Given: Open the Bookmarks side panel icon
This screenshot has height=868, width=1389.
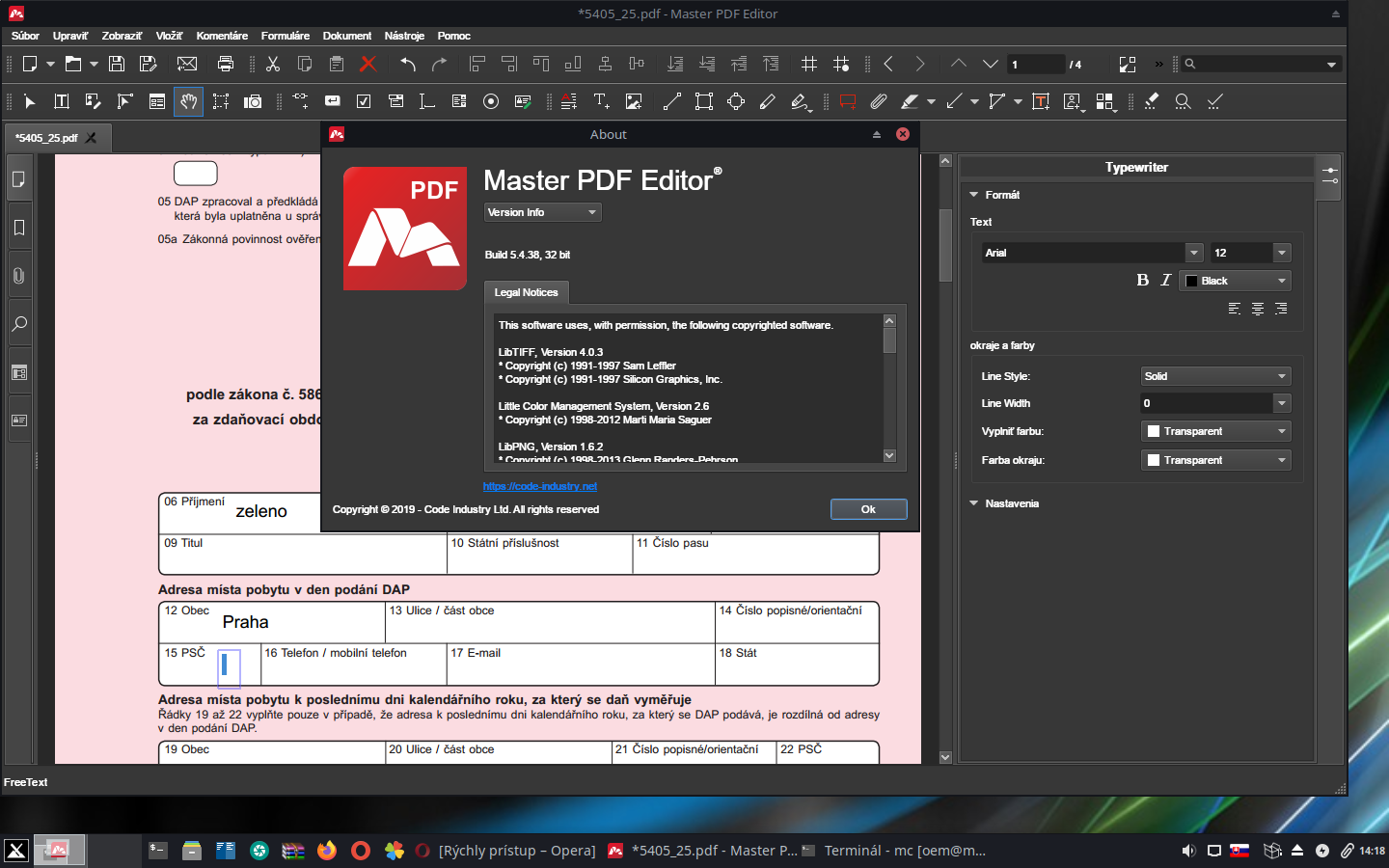Looking at the screenshot, I should coord(19,228).
